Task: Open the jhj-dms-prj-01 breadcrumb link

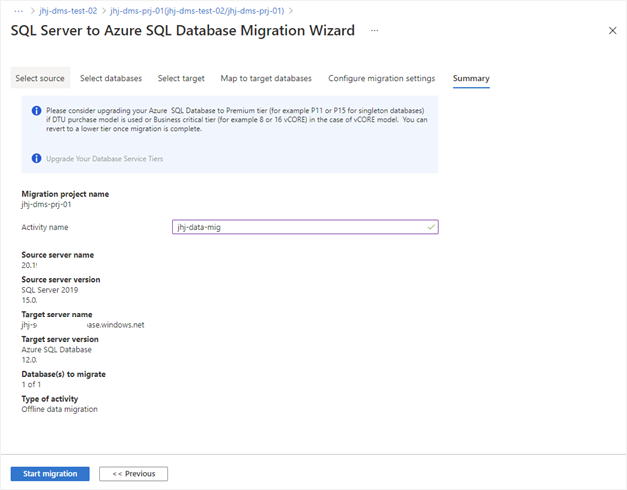Action: coord(197,11)
